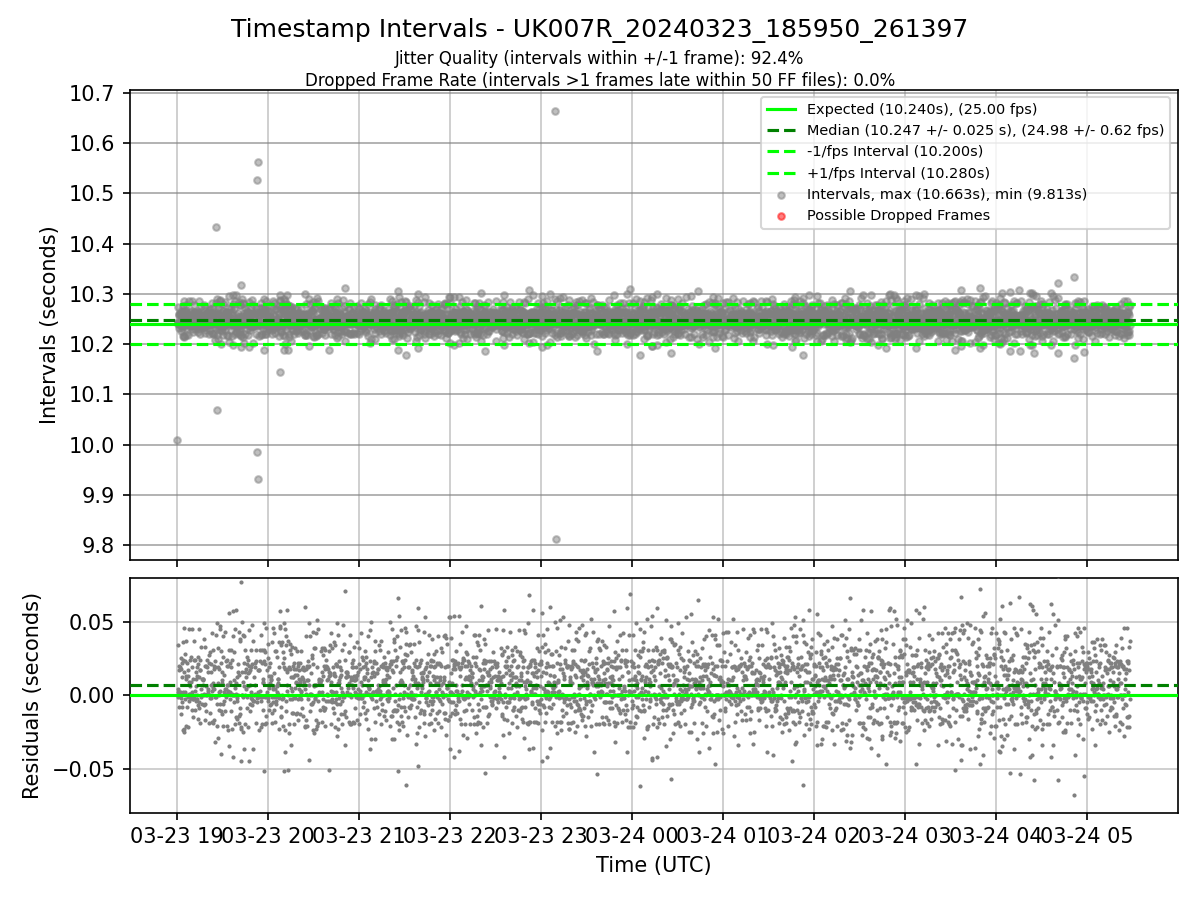Click the outlier point near 10.07 s
The width and height of the screenshot is (1200, 900).
click(217, 410)
